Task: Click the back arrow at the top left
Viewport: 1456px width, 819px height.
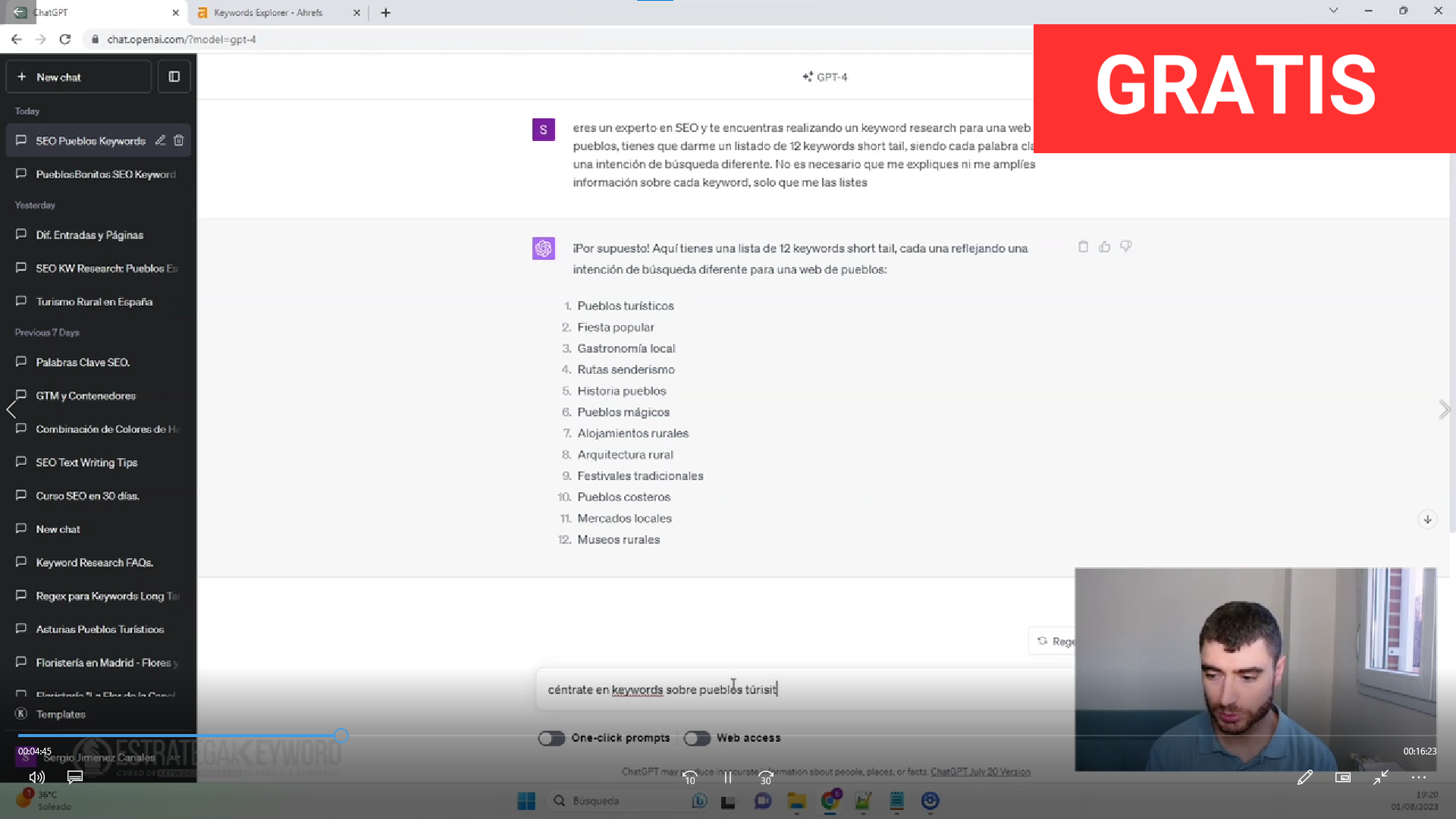Action: pyautogui.click(x=19, y=12)
